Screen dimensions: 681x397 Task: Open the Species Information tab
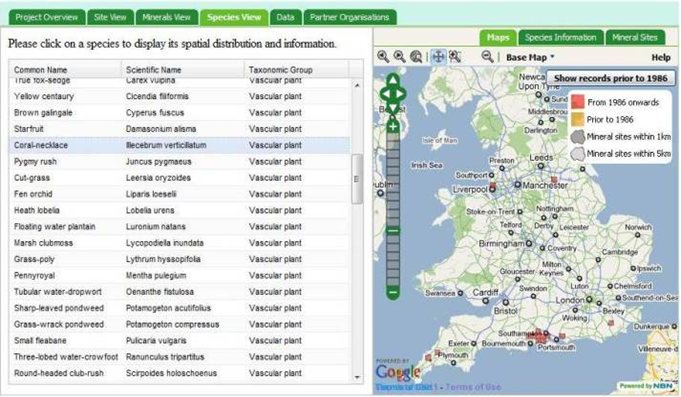(560, 37)
